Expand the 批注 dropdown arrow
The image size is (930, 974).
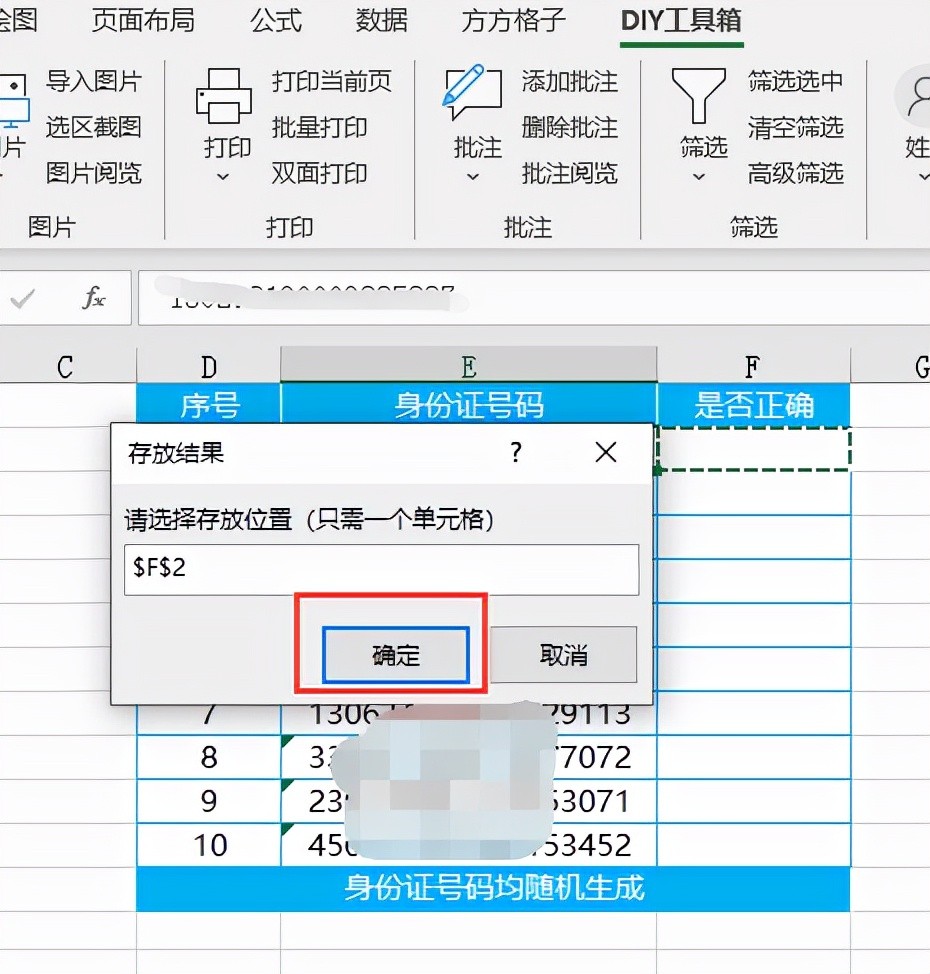474,178
